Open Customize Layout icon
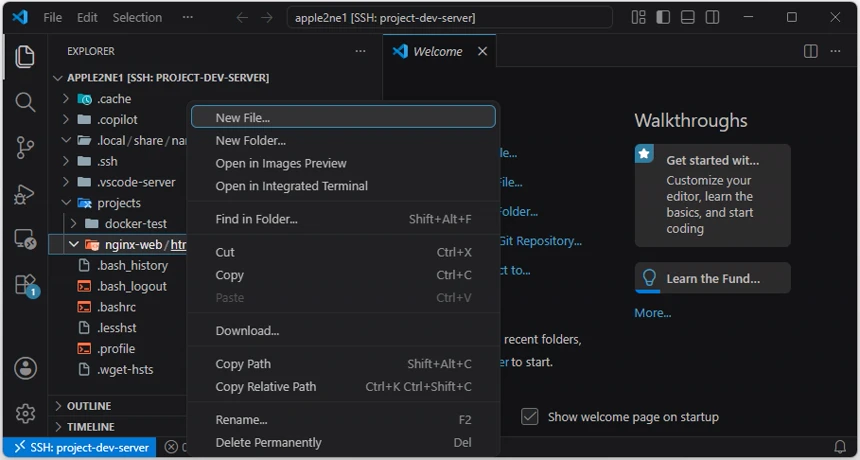Viewport: 860px width, 460px height. coord(638,18)
